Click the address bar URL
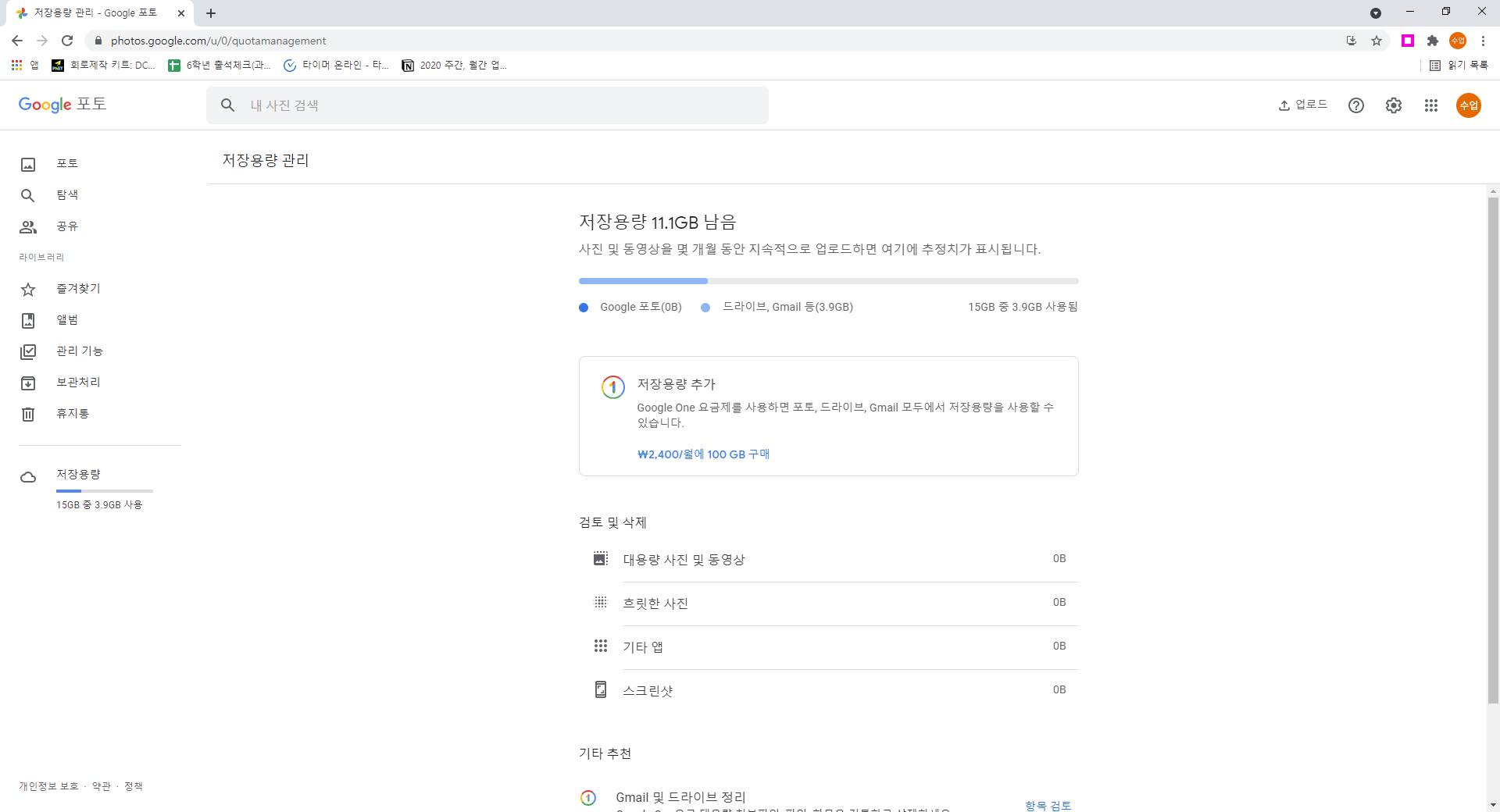Image resolution: width=1500 pixels, height=812 pixels. point(219,41)
